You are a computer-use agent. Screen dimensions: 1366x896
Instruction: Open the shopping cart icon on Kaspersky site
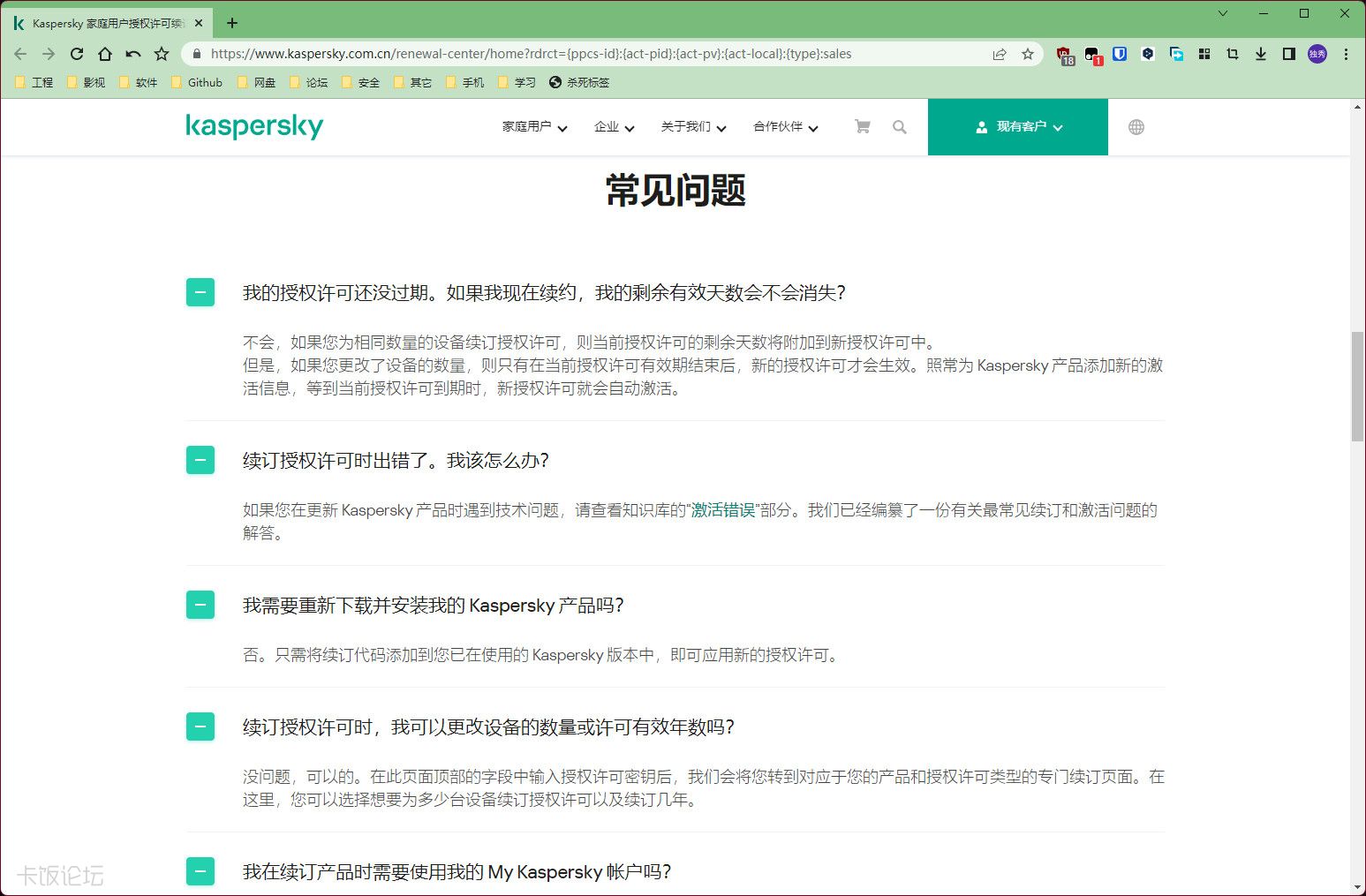pyautogui.click(x=863, y=127)
